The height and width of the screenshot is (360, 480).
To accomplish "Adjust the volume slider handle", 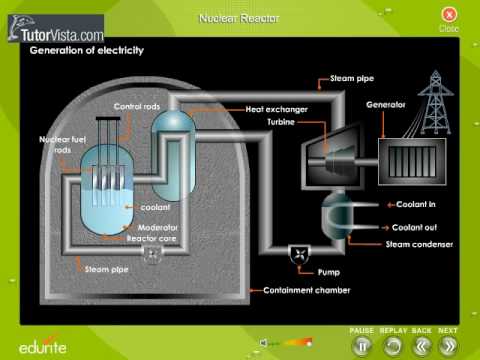I will pos(309,343).
